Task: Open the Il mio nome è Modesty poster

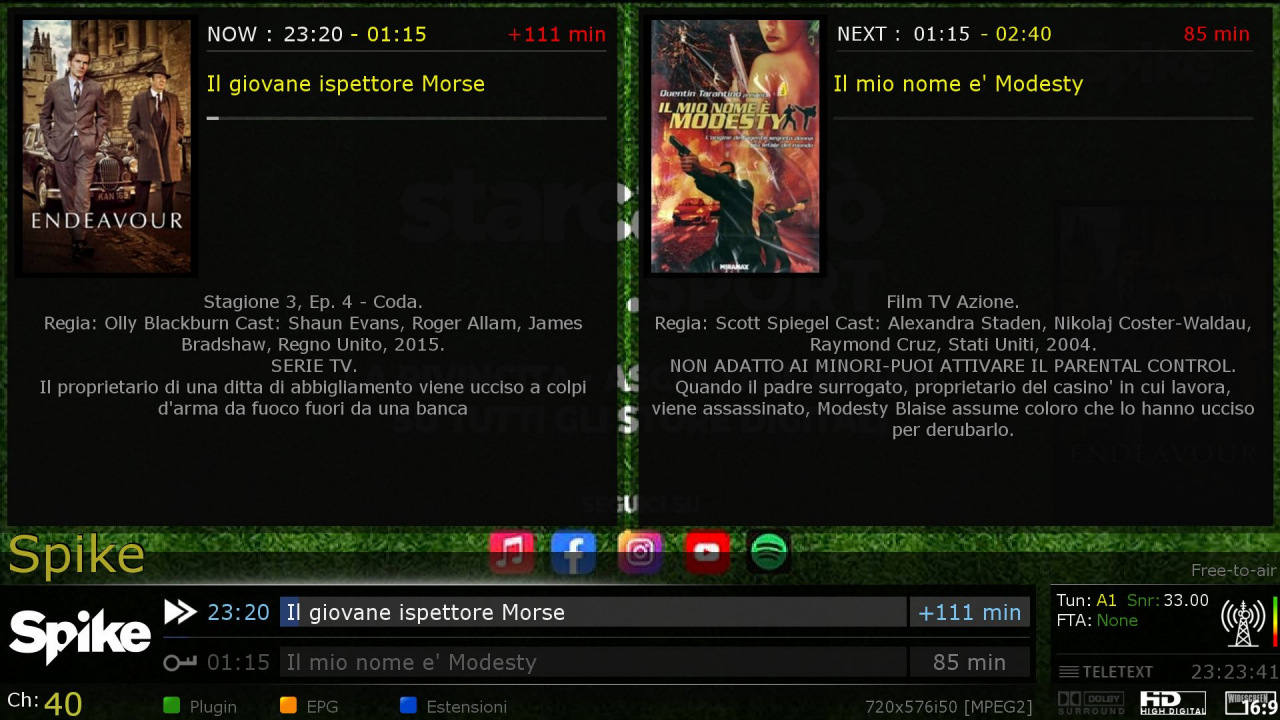Action: point(735,146)
